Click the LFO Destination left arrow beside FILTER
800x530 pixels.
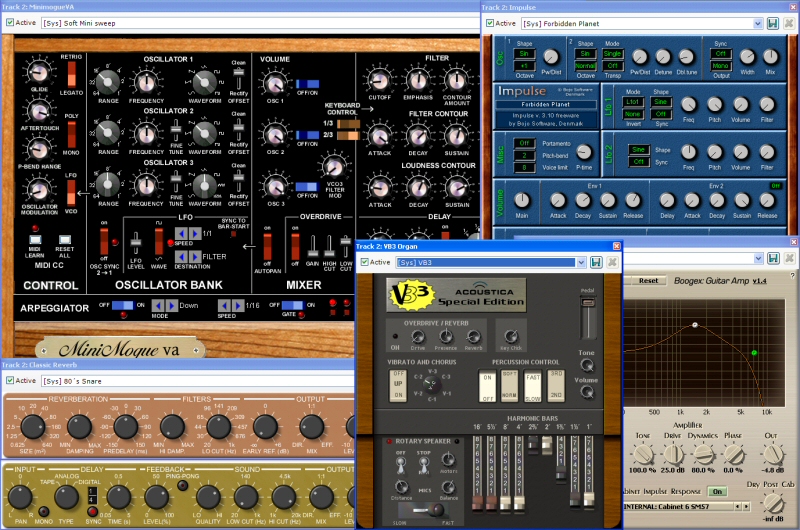point(181,257)
